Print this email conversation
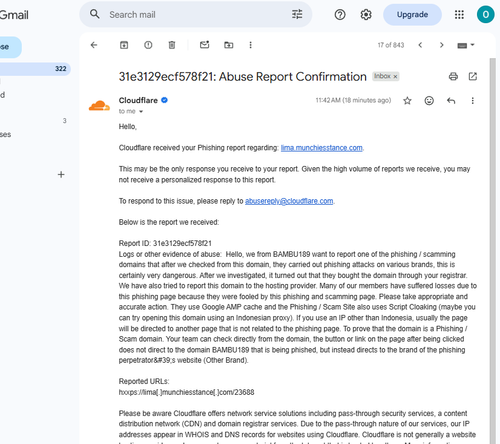Screen dimensions: 500x444 coord(453,76)
